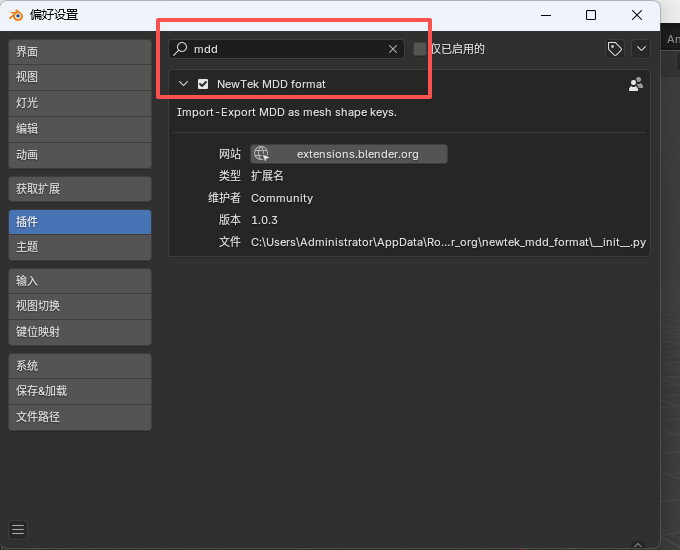Open the 主题 section
Screen dimensions: 680x550
(x=80, y=247)
